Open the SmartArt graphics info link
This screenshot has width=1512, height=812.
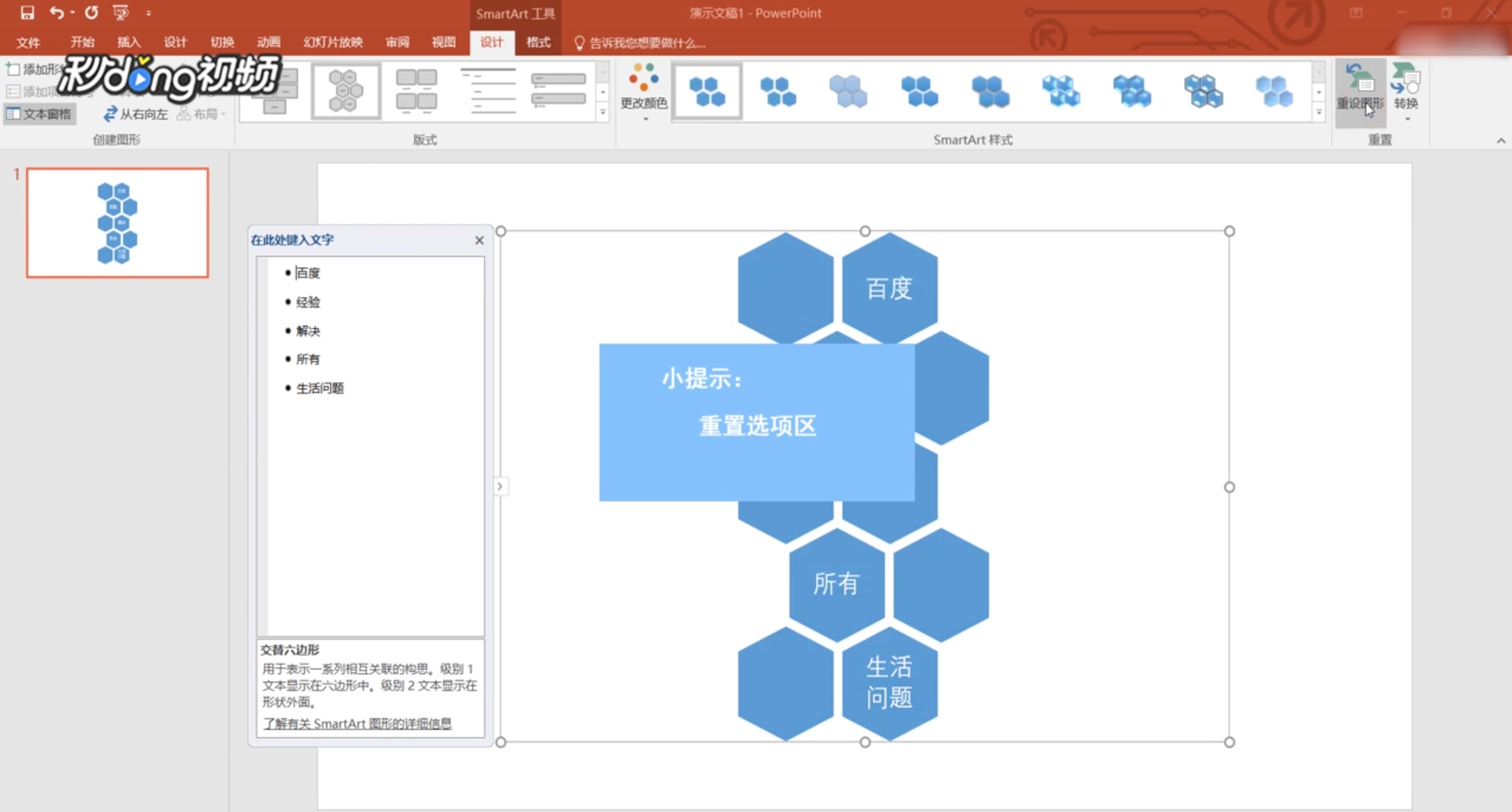click(x=357, y=723)
